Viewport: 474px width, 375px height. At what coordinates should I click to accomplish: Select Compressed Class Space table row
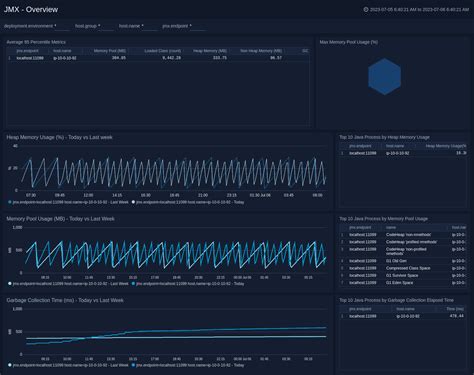point(403,268)
